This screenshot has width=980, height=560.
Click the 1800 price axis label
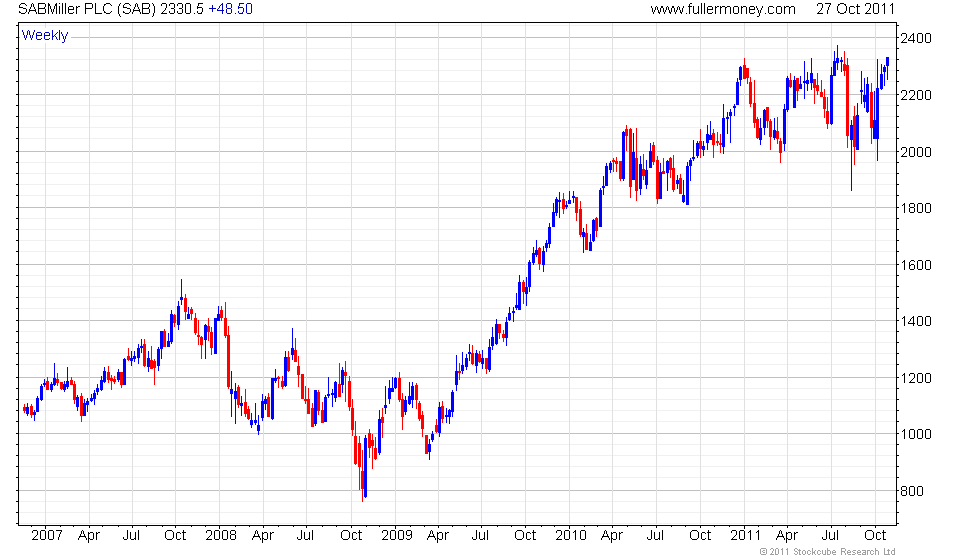tap(916, 208)
